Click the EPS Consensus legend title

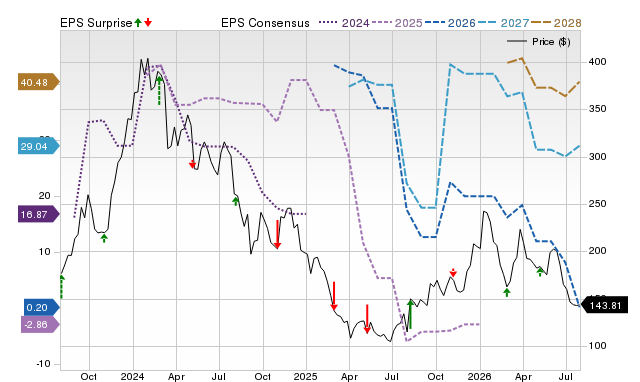coord(265,23)
